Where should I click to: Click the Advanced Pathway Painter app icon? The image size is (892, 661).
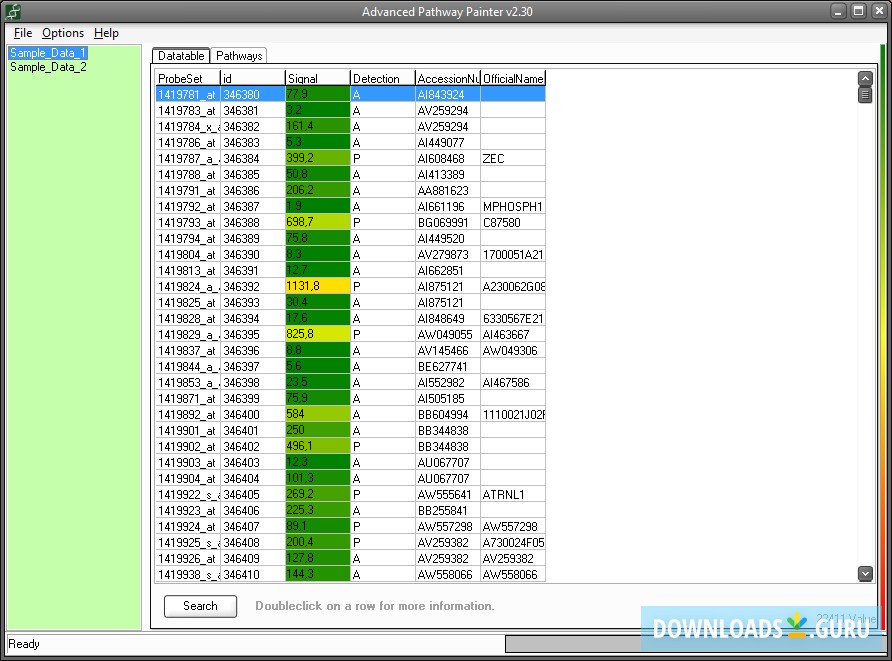click(13, 11)
